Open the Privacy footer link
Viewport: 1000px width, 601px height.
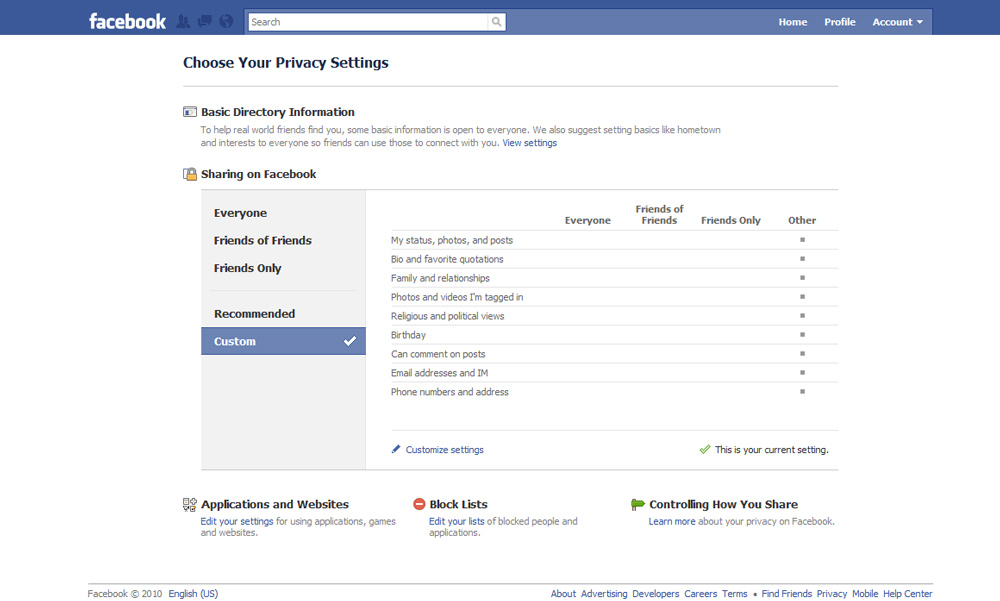[832, 593]
